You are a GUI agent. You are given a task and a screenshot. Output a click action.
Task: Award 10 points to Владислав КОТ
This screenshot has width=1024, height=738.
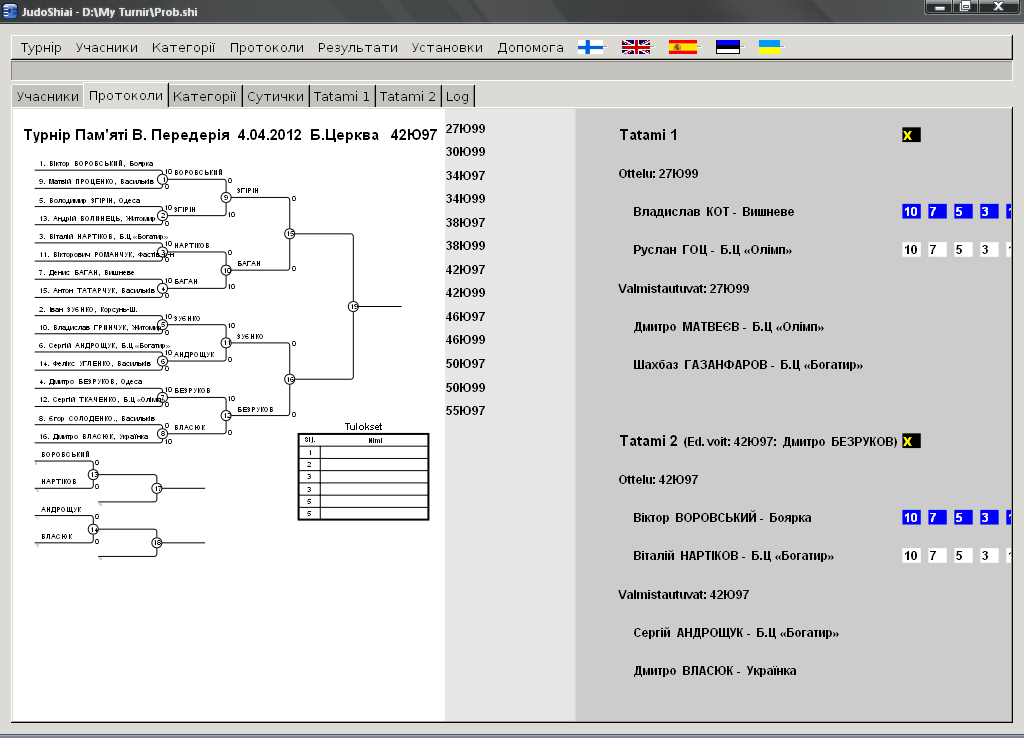[910, 212]
